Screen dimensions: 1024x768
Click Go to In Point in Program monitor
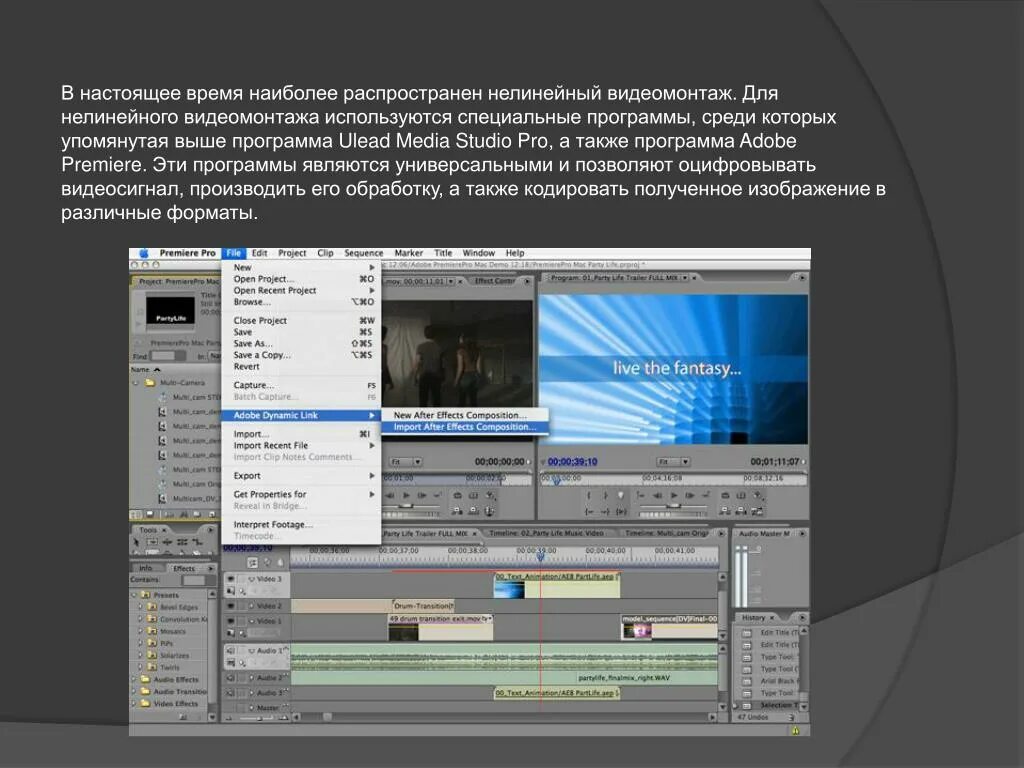pos(589,511)
